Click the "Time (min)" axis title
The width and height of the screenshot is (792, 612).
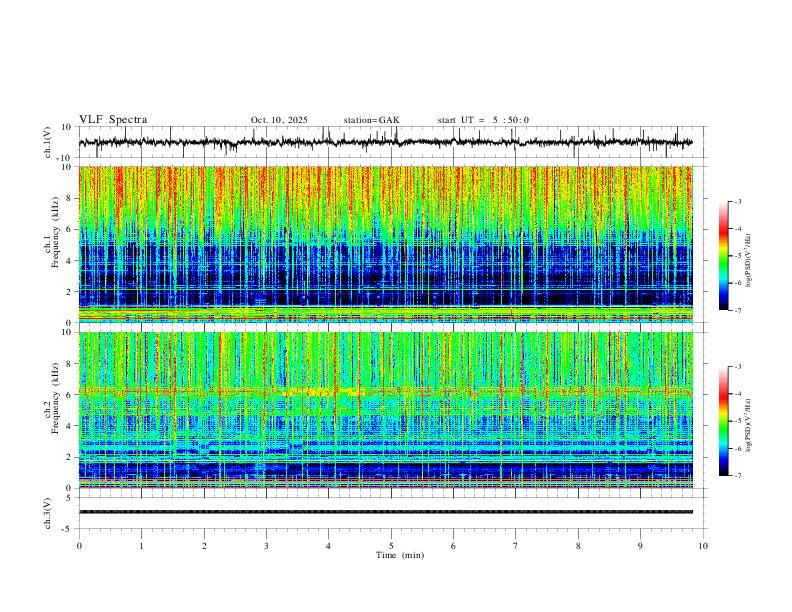coord(400,555)
